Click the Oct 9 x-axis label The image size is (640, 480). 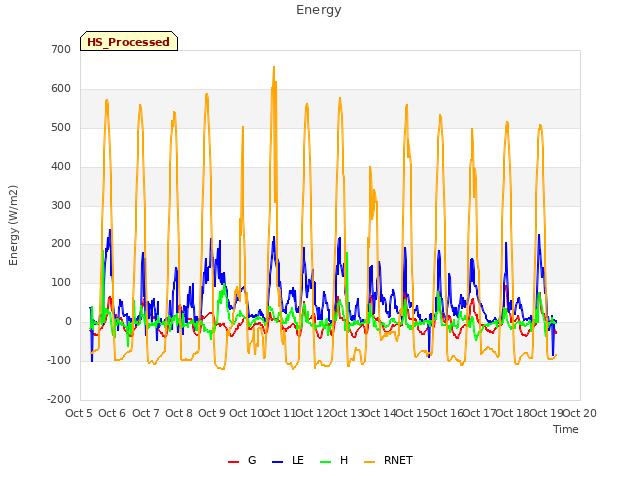[212, 413]
